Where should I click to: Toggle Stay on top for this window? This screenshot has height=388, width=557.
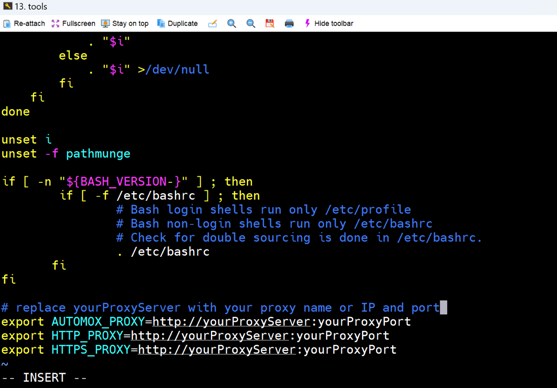click(x=125, y=23)
